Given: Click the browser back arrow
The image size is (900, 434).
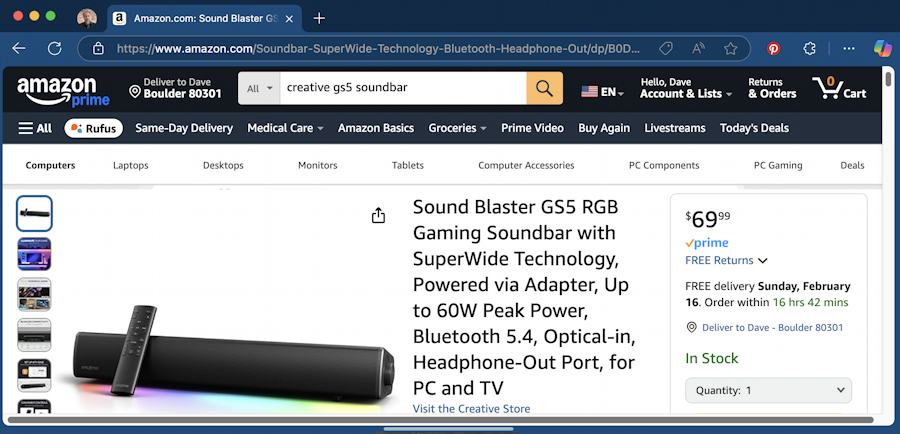Looking at the screenshot, I should click(x=19, y=49).
